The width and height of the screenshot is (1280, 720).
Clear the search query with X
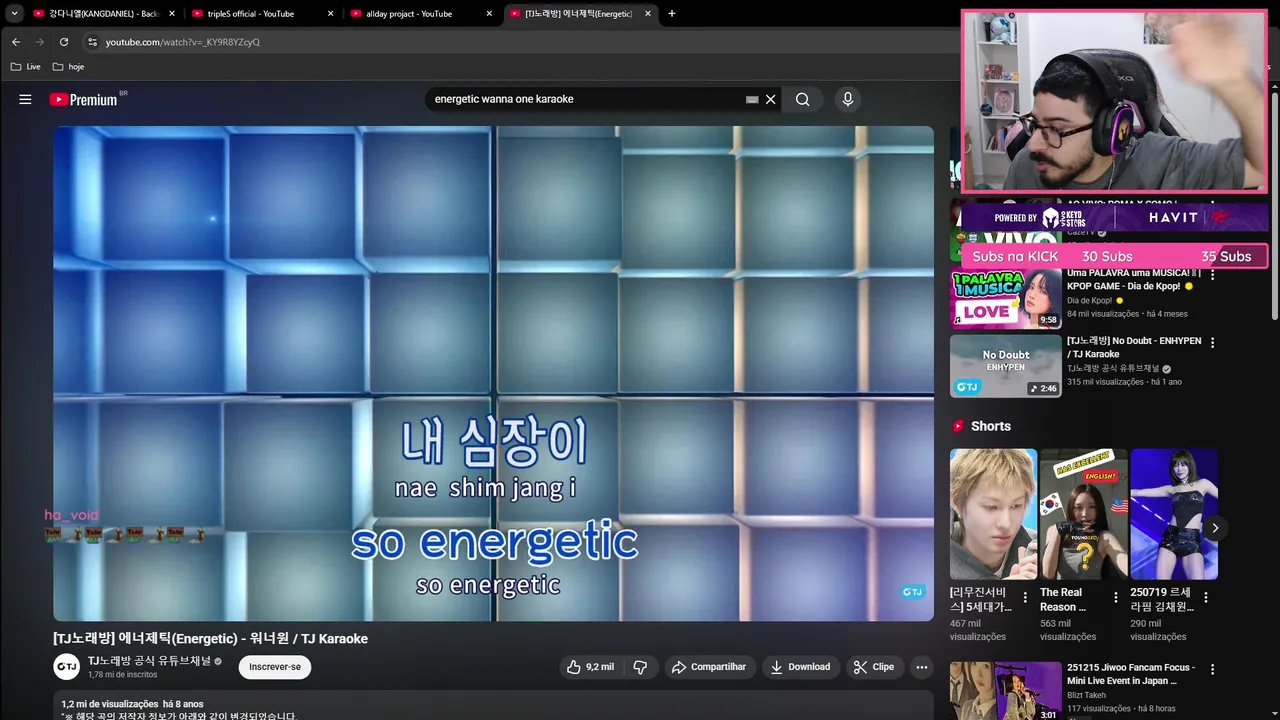pos(771,99)
